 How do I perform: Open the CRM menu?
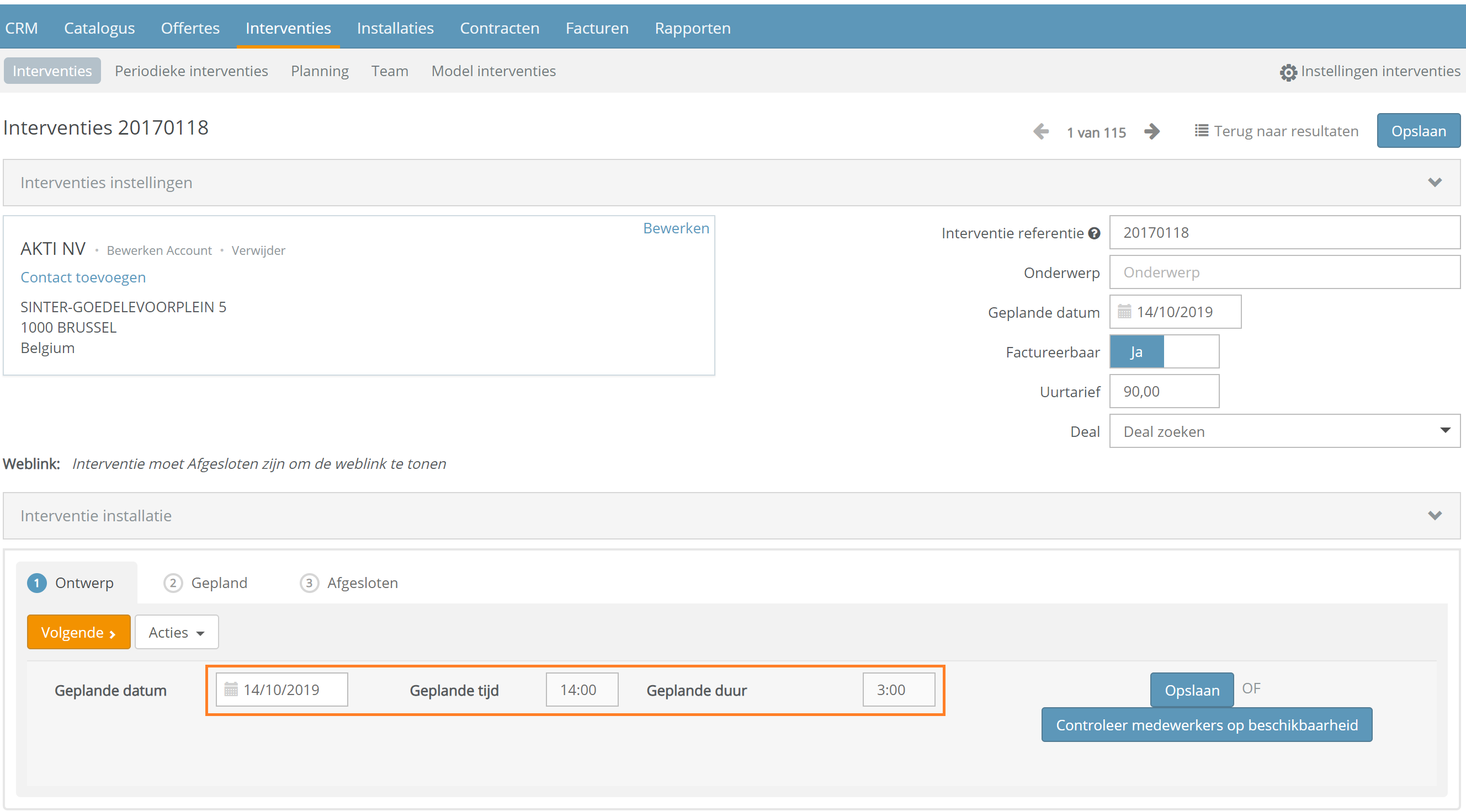point(21,28)
